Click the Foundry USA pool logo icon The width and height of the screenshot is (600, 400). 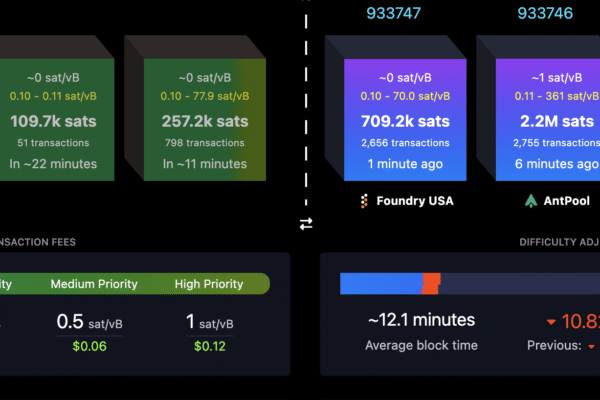(363, 201)
